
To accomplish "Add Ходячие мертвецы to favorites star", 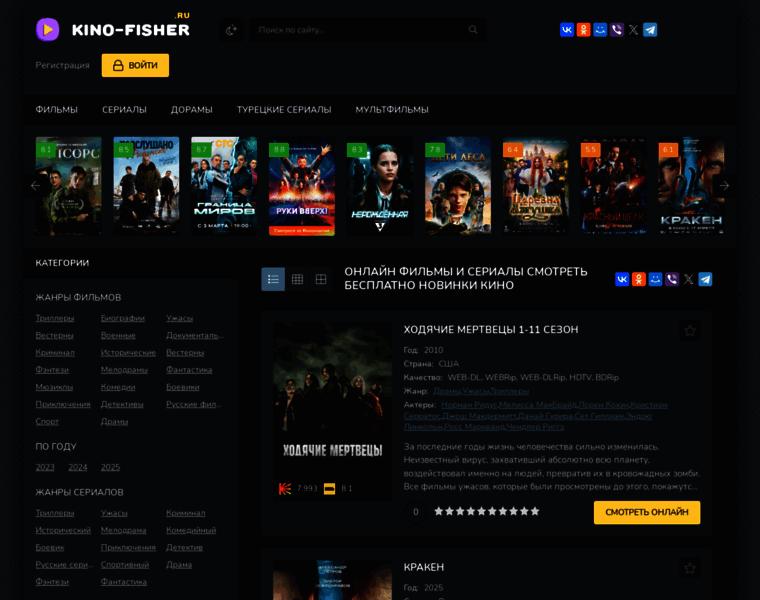I will 690,331.
